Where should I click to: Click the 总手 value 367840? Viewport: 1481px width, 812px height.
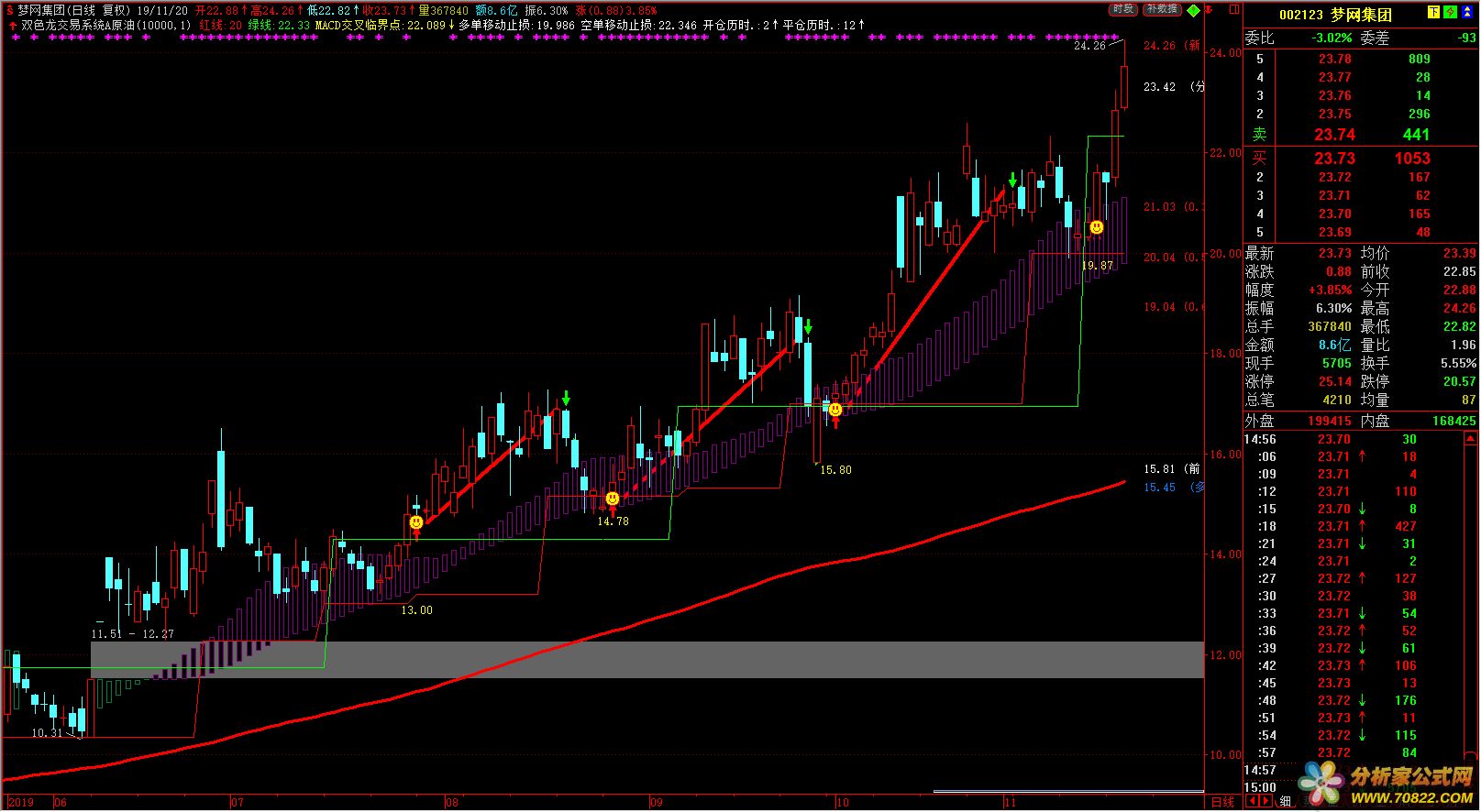tap(1330, 327)
